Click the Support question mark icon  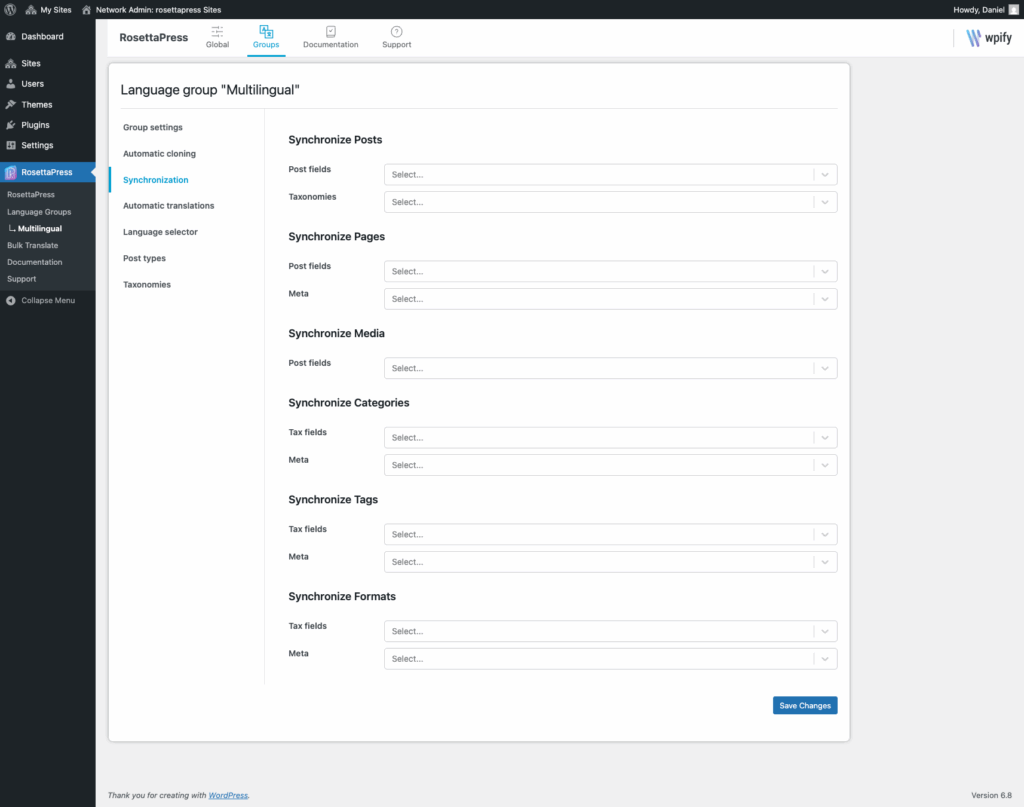coord(396,32)
